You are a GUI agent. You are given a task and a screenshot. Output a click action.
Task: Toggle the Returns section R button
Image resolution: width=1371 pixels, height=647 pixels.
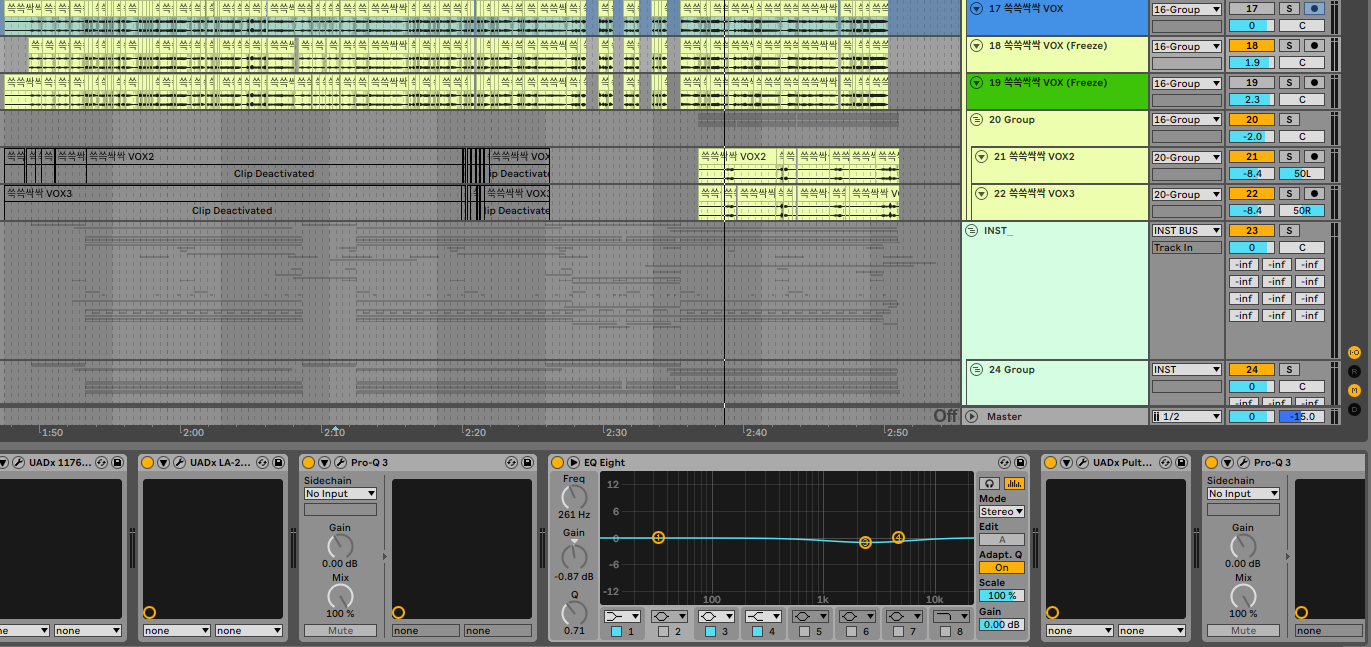pos(1354,371)
